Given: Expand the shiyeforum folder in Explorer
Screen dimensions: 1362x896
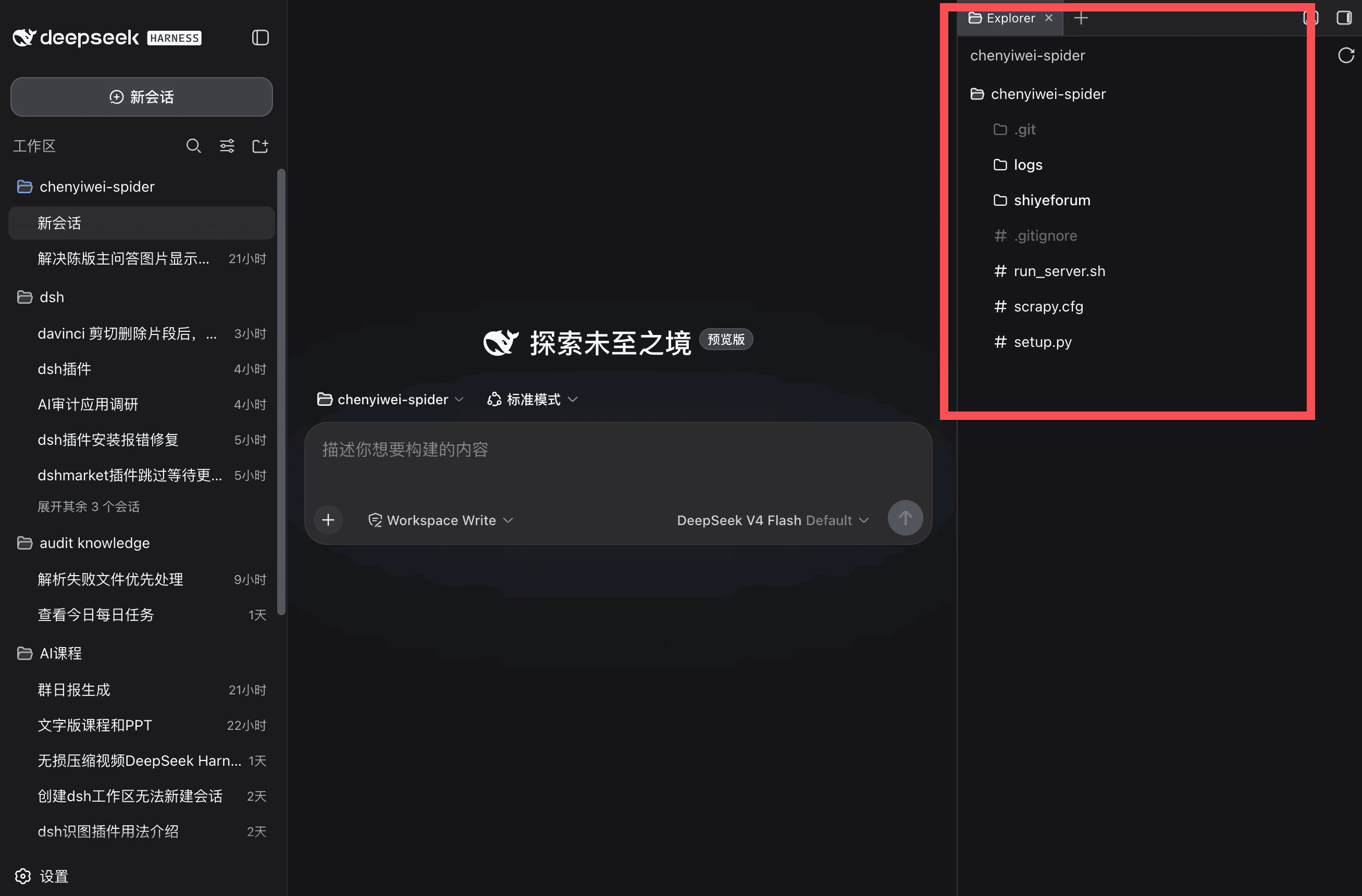Looking at the screenshot, I should [1042, 200].
